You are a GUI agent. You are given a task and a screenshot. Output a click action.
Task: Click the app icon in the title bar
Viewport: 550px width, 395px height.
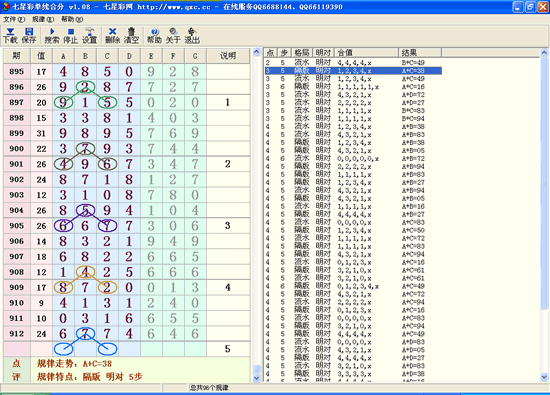(6, 6)
